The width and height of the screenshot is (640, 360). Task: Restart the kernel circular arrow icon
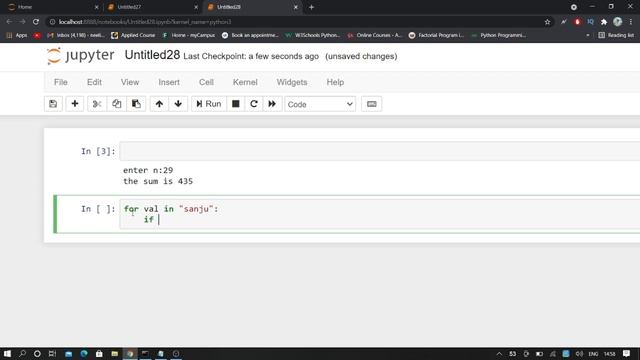pyautogui.click(x=253, y=104)
